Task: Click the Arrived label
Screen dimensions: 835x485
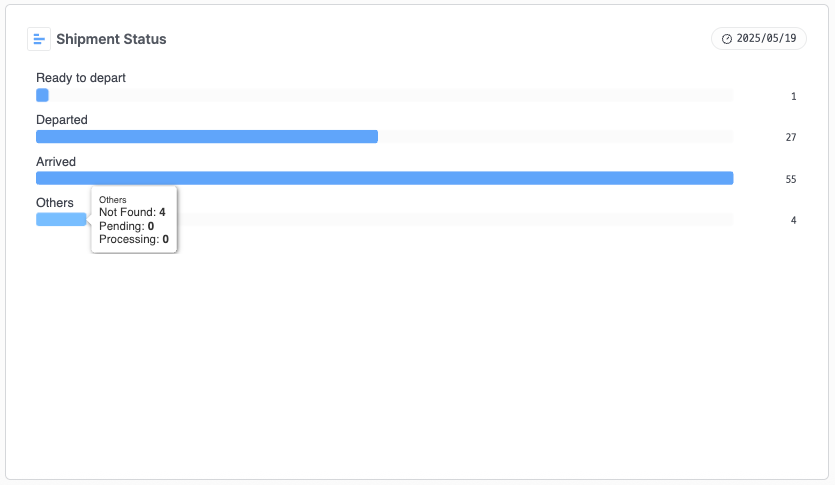Action: 56,162
